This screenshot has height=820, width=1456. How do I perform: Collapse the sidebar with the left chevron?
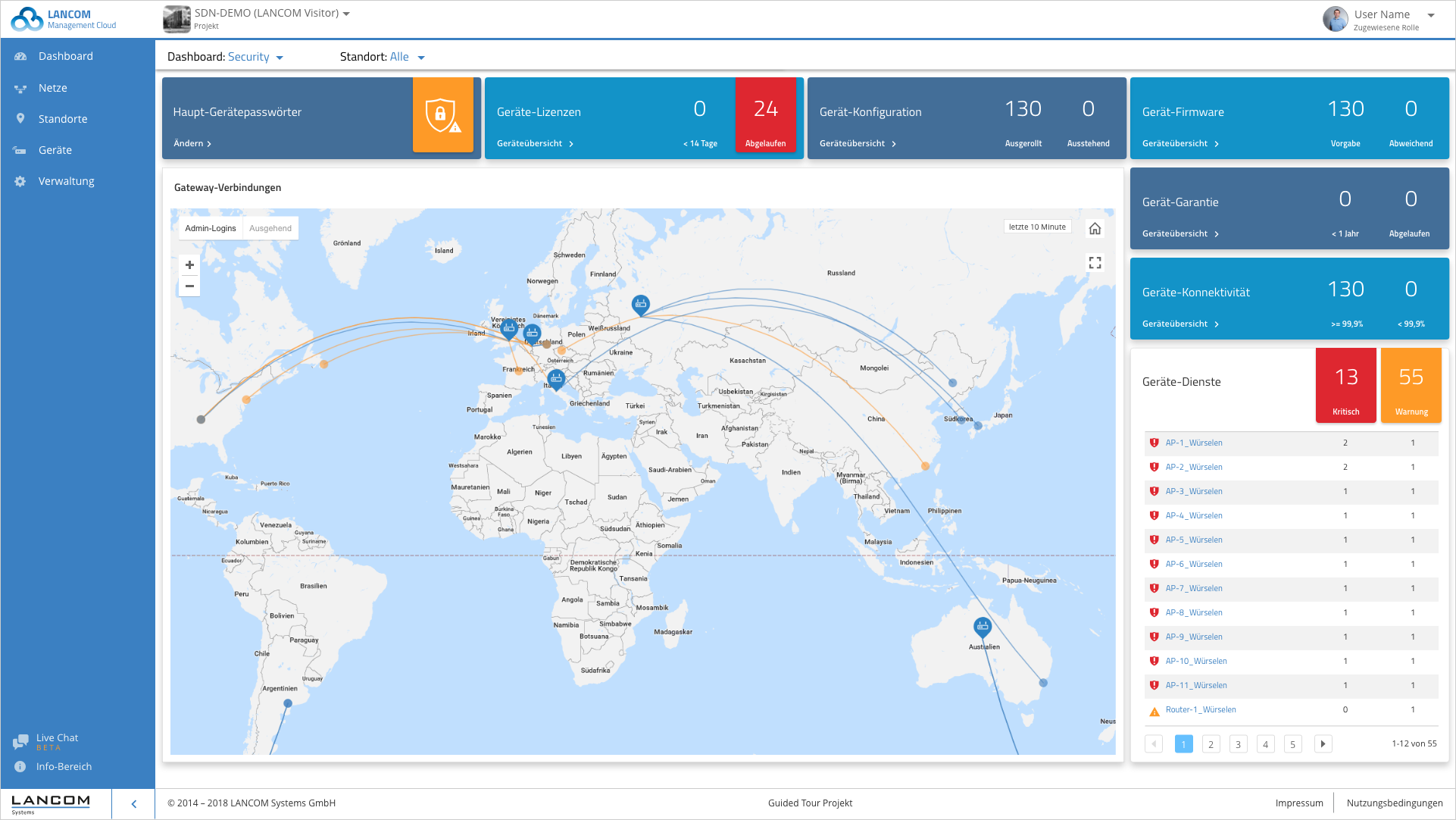click(134, 804)
